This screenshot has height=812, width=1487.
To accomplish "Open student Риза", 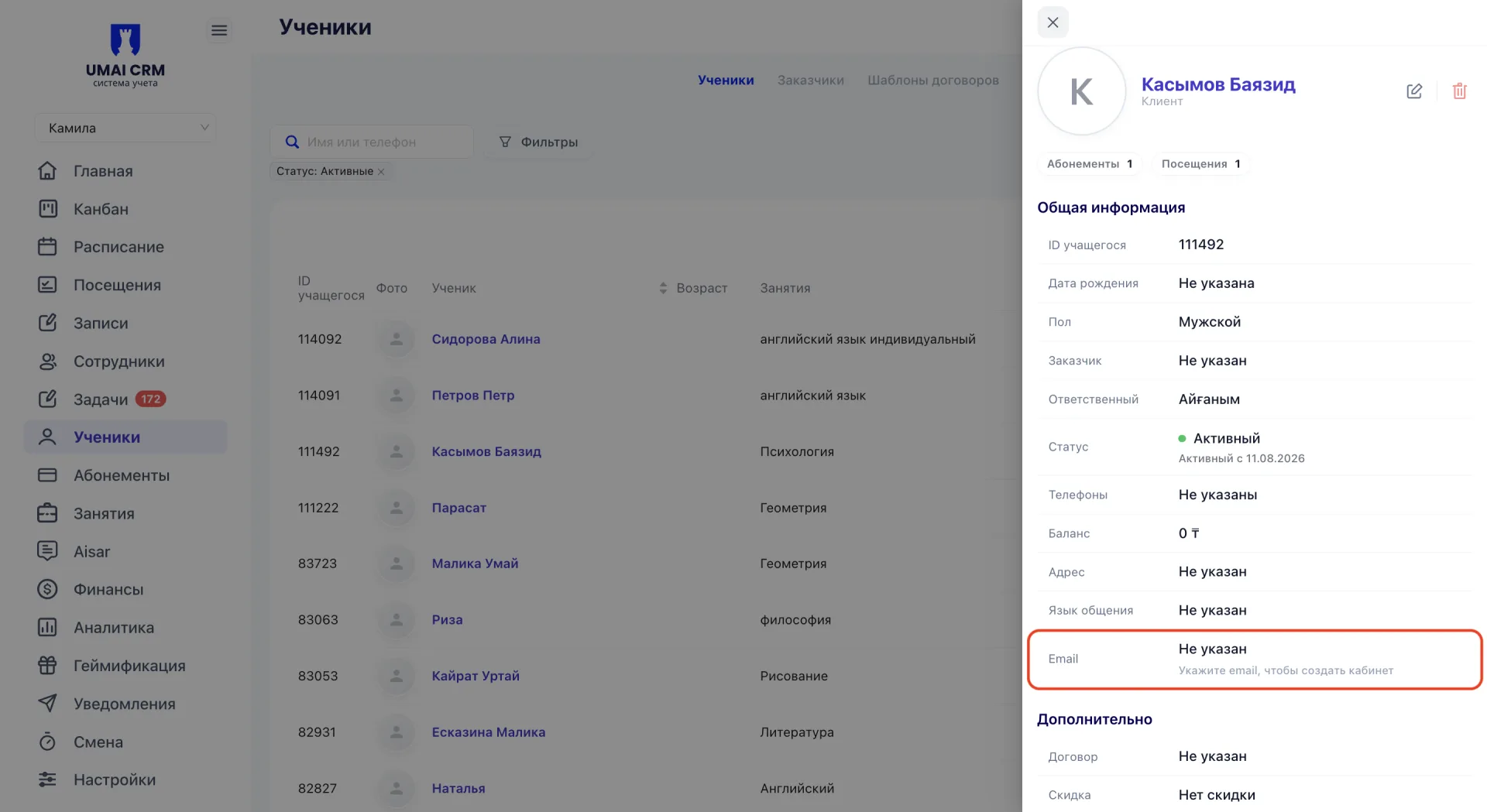I will 447,620.
